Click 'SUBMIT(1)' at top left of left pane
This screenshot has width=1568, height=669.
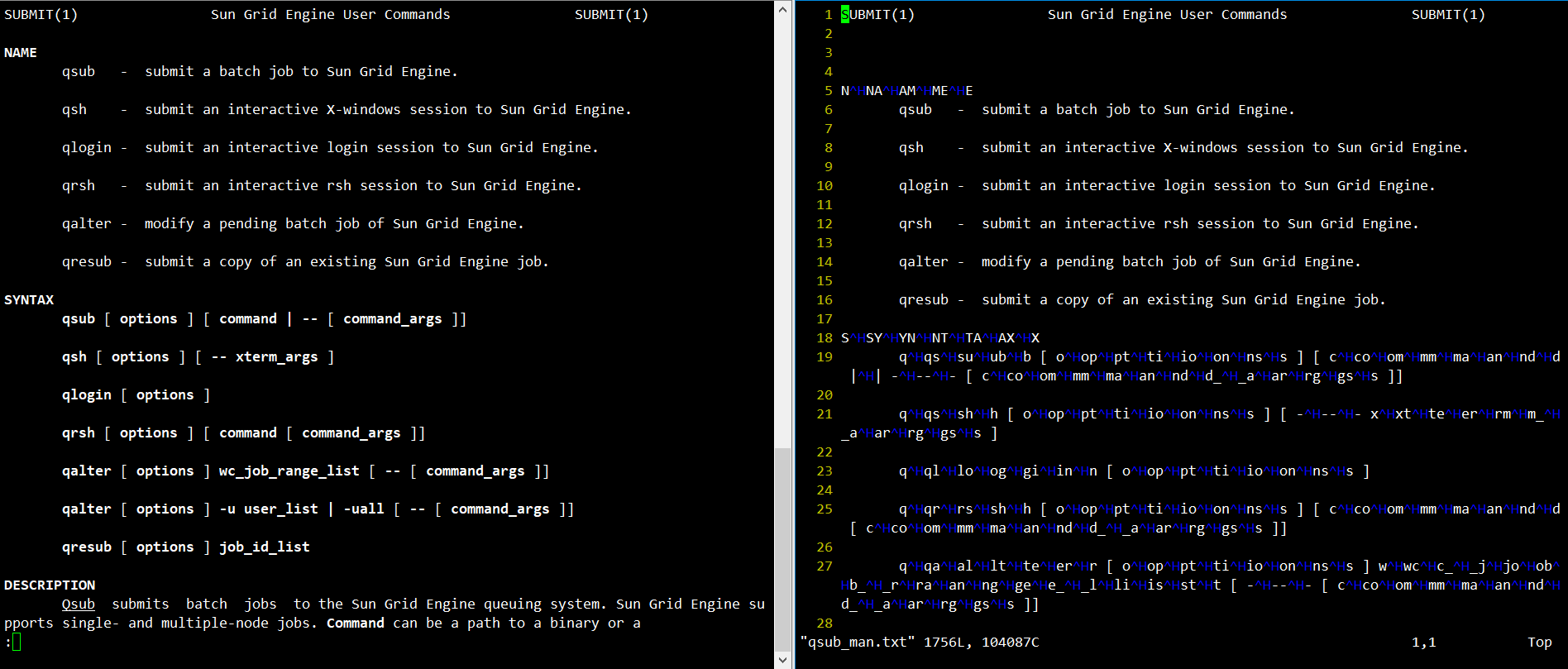(x=41, y=15)
